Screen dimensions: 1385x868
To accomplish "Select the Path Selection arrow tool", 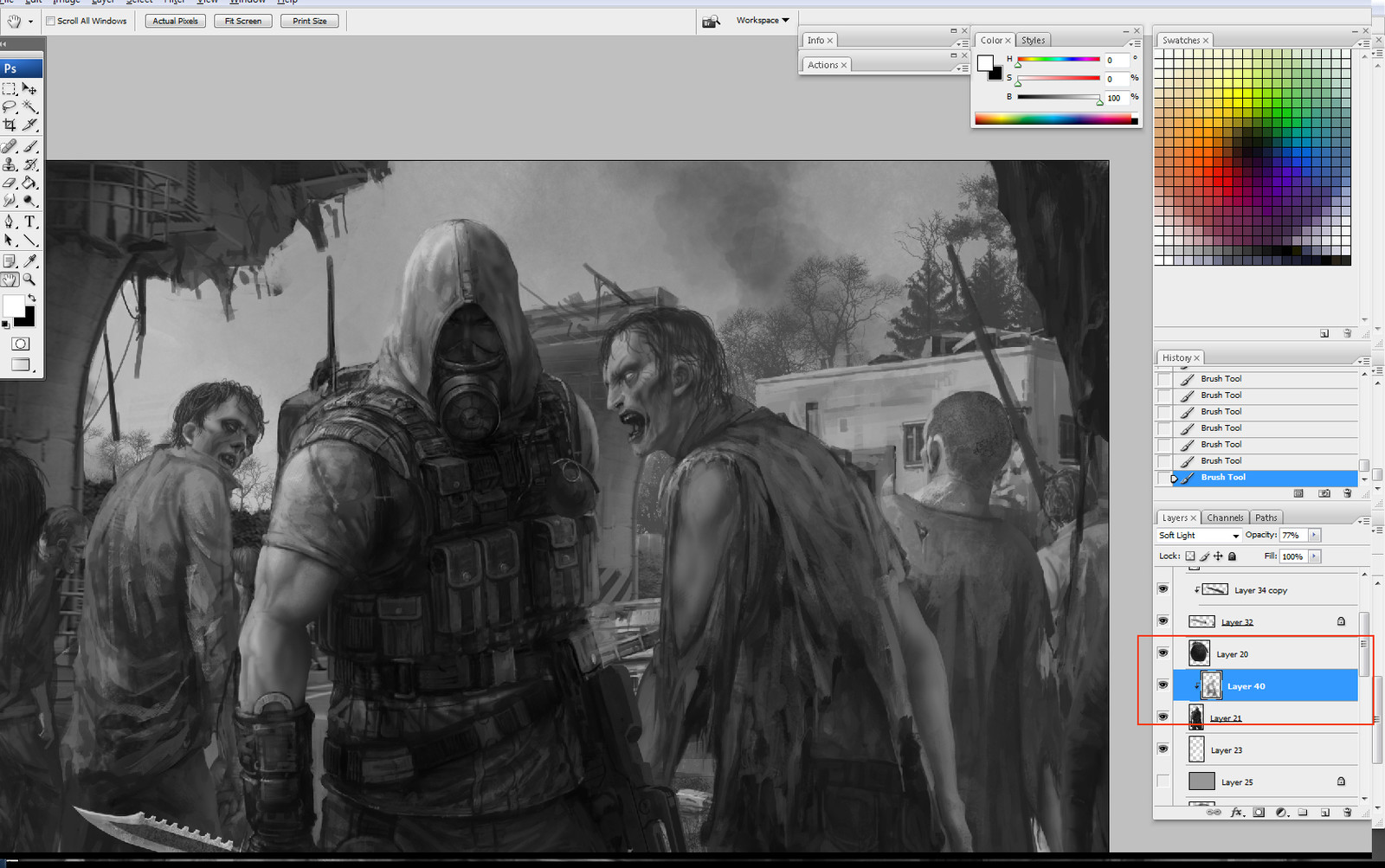I will pyautogui.click(x=10, y=240).
